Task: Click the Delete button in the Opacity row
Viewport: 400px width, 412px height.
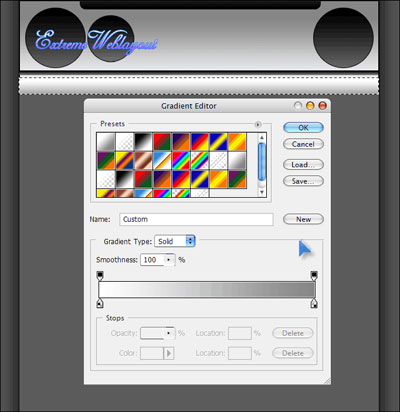Action: (293, 333)
